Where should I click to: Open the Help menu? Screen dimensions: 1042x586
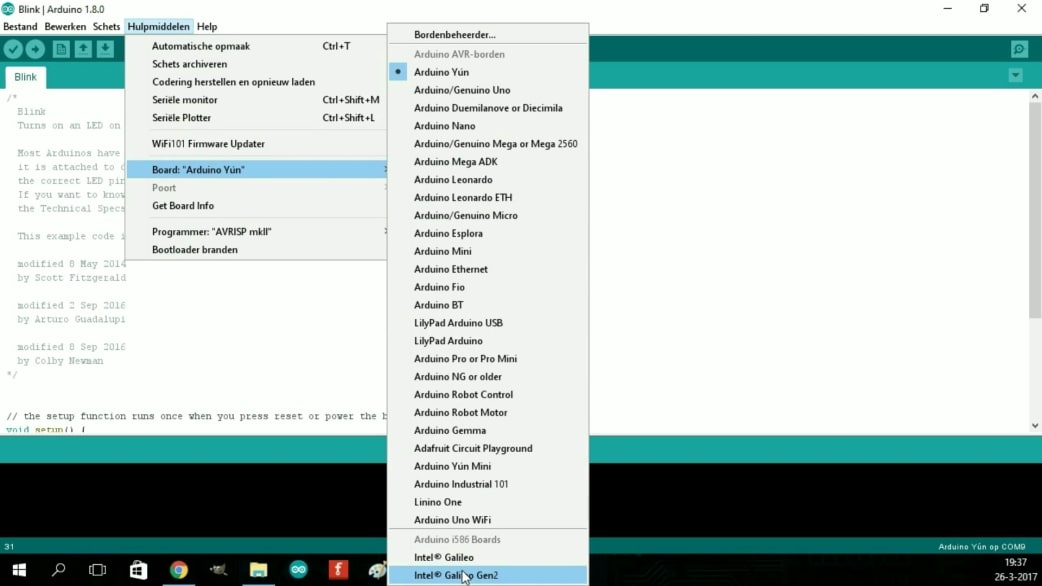pos(207,27)
